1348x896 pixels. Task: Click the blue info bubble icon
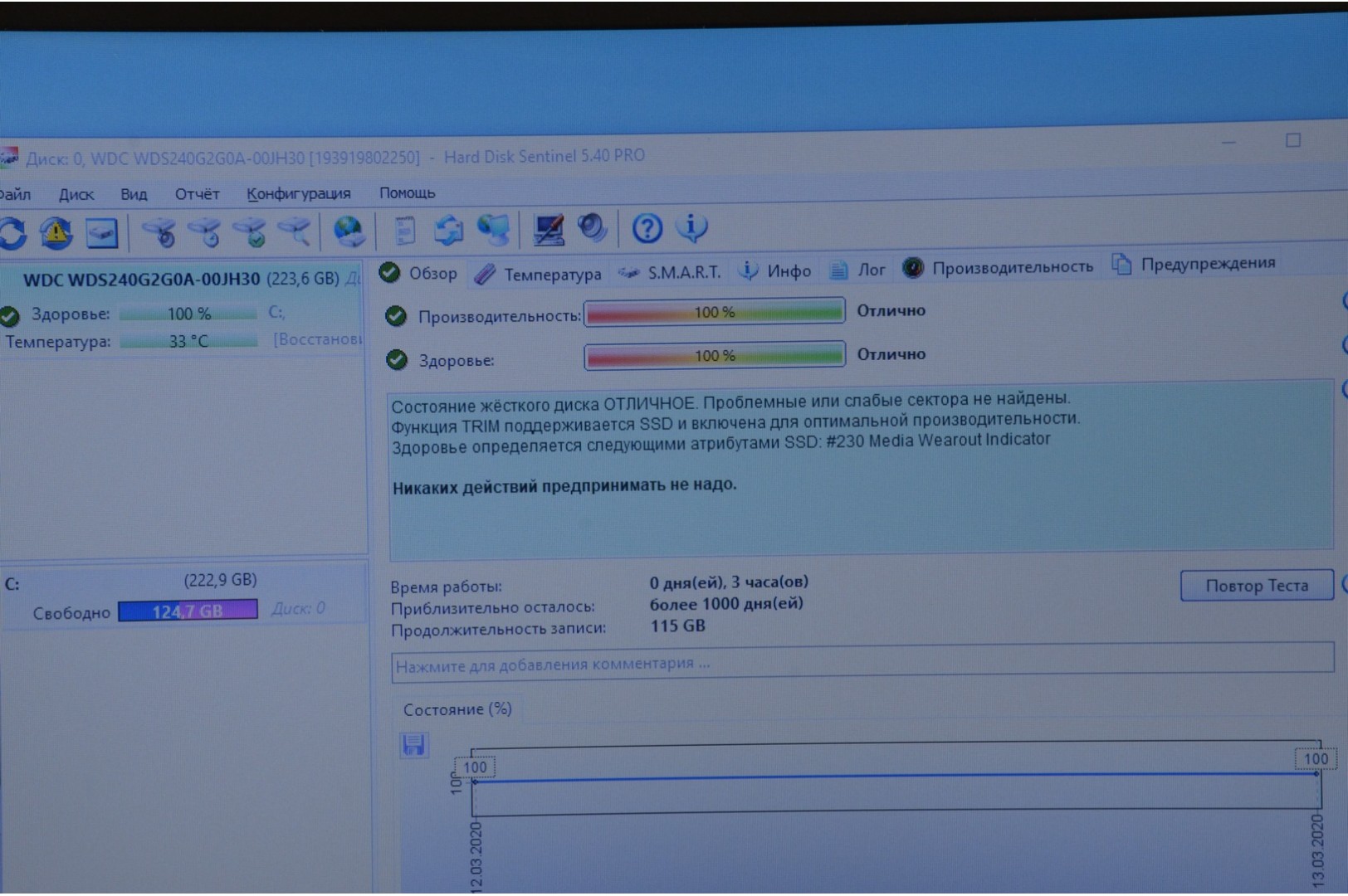pos(691,226)
